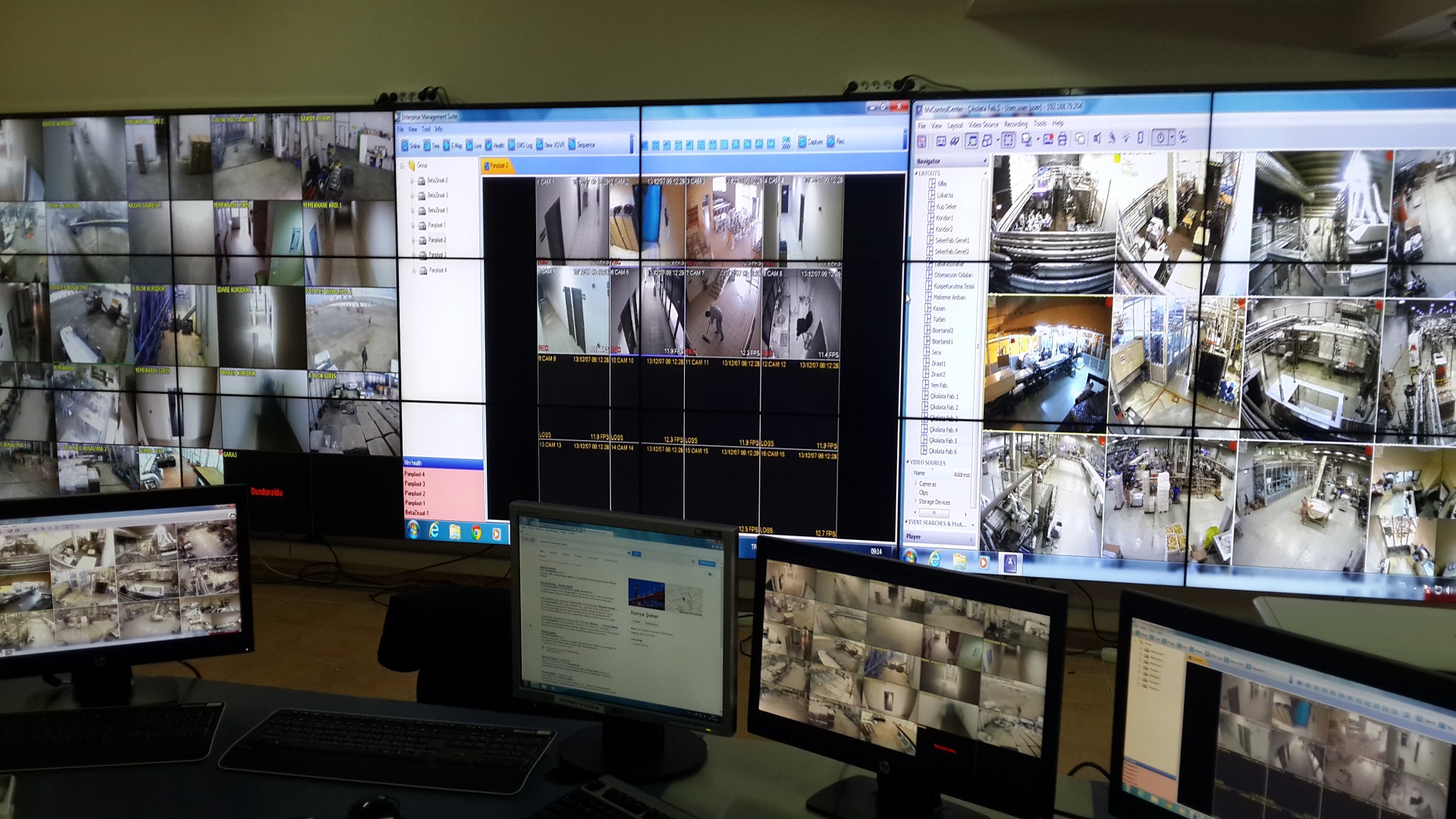This screenshot has width=1456, height=819.
Task: Click the binoculars search icon in MxControlCenter
Action: 955,140
